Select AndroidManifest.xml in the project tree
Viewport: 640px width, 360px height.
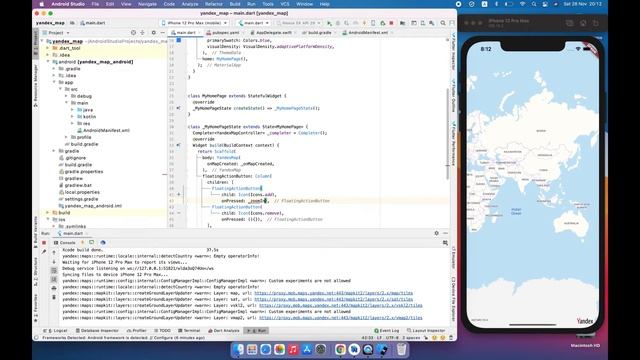click(106, 131)
